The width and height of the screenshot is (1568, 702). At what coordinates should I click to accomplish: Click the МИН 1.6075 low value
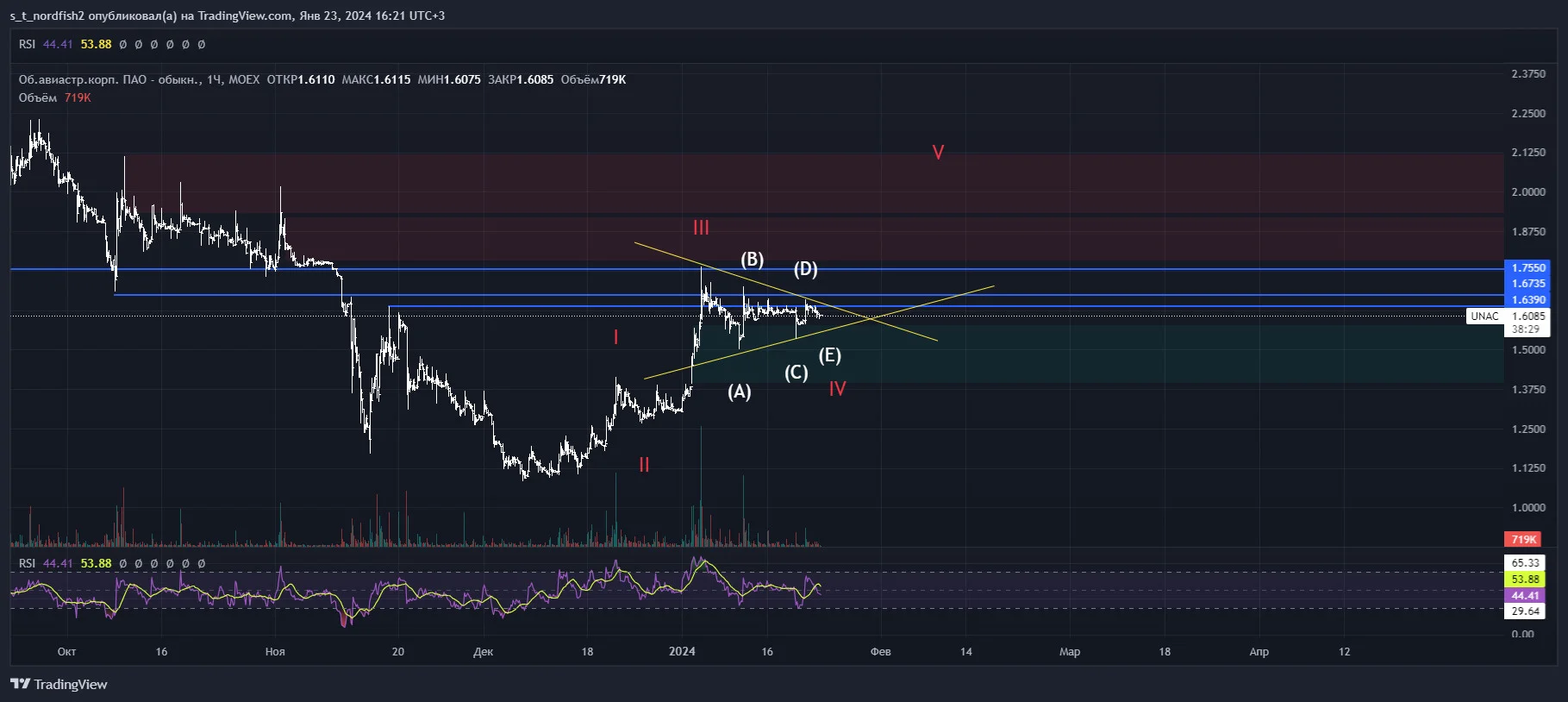pos(449,79)
